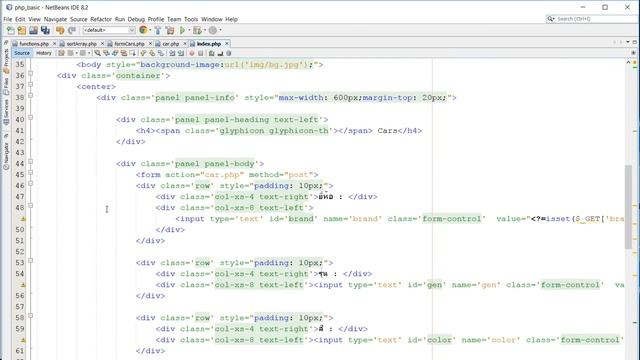Click the Profile Project toolbar icon
This screenshot has width=640, height=360.
213,30
